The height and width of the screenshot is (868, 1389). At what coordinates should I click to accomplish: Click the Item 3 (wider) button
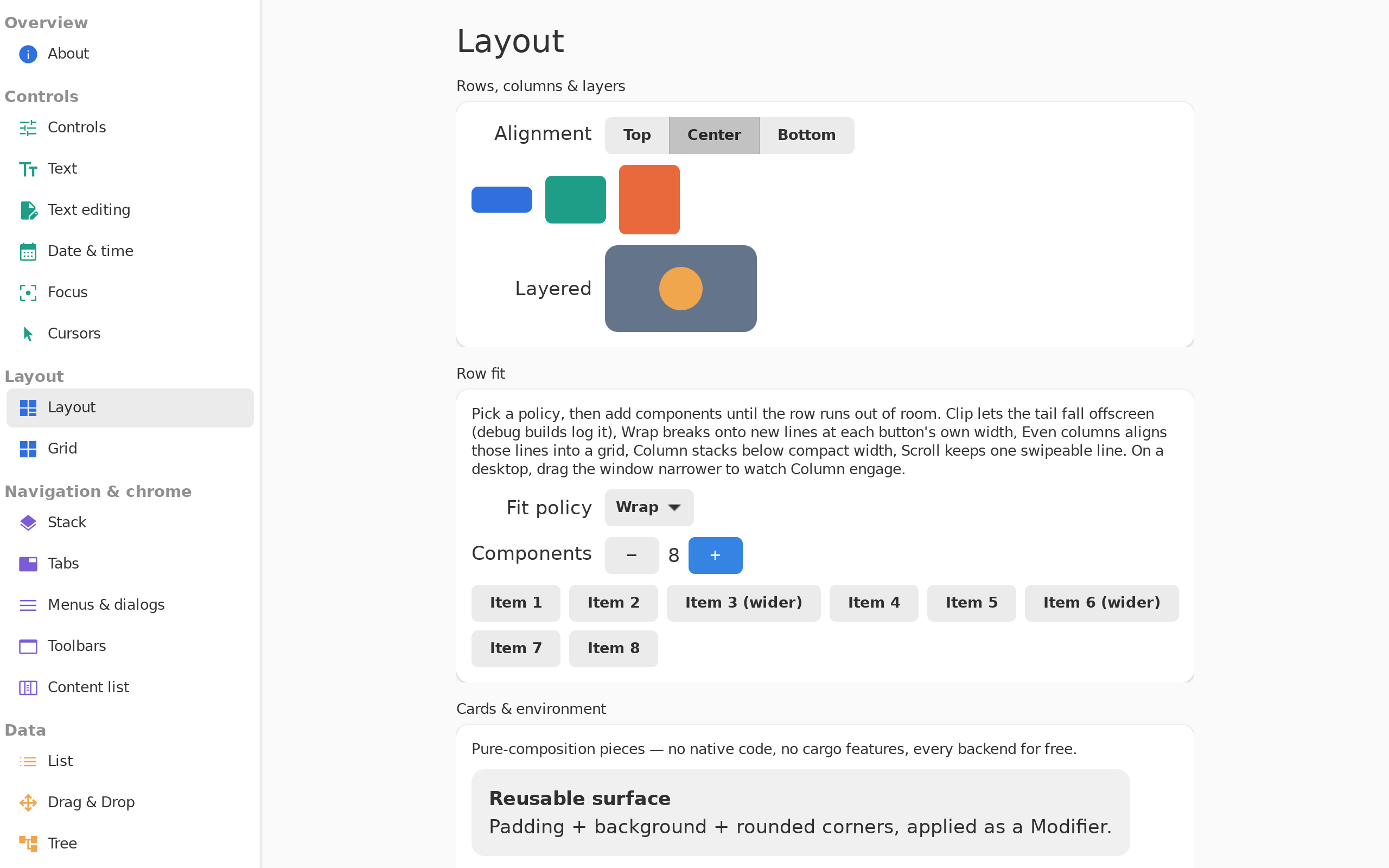tap(743, 603)
